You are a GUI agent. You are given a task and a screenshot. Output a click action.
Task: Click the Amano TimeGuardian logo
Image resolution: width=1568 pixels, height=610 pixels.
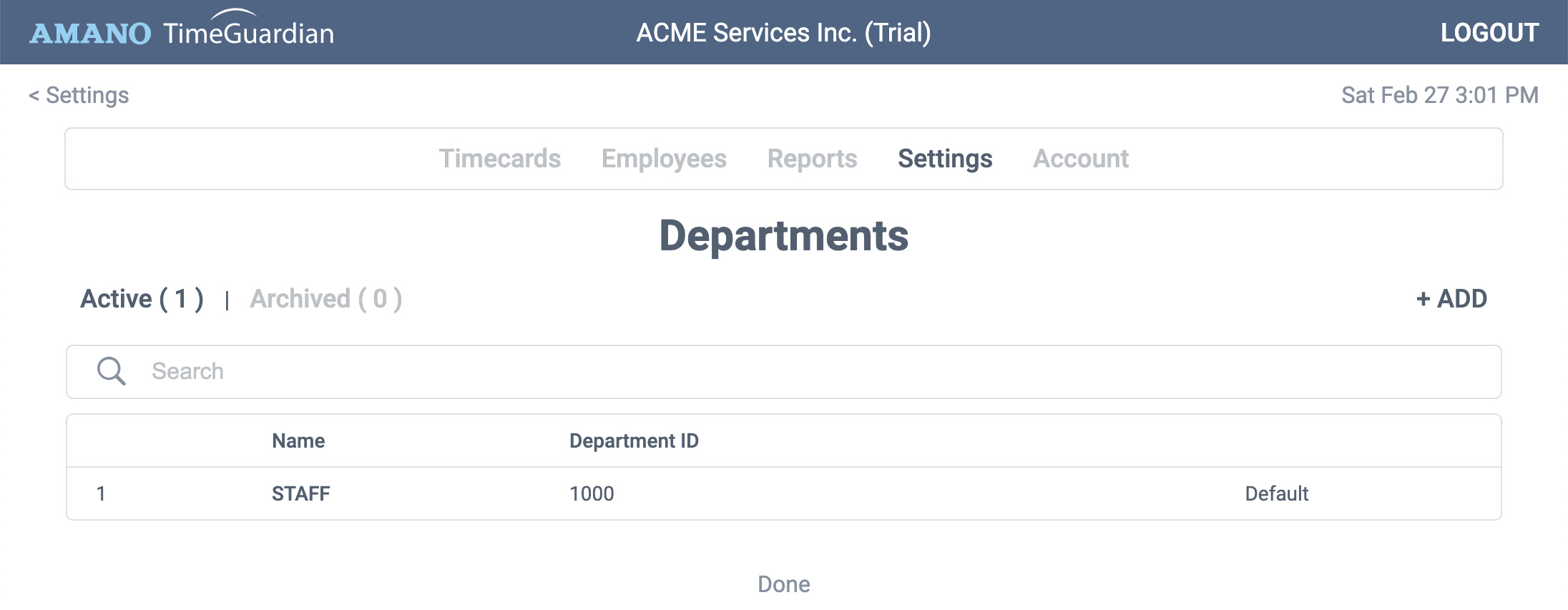(182, 29)
